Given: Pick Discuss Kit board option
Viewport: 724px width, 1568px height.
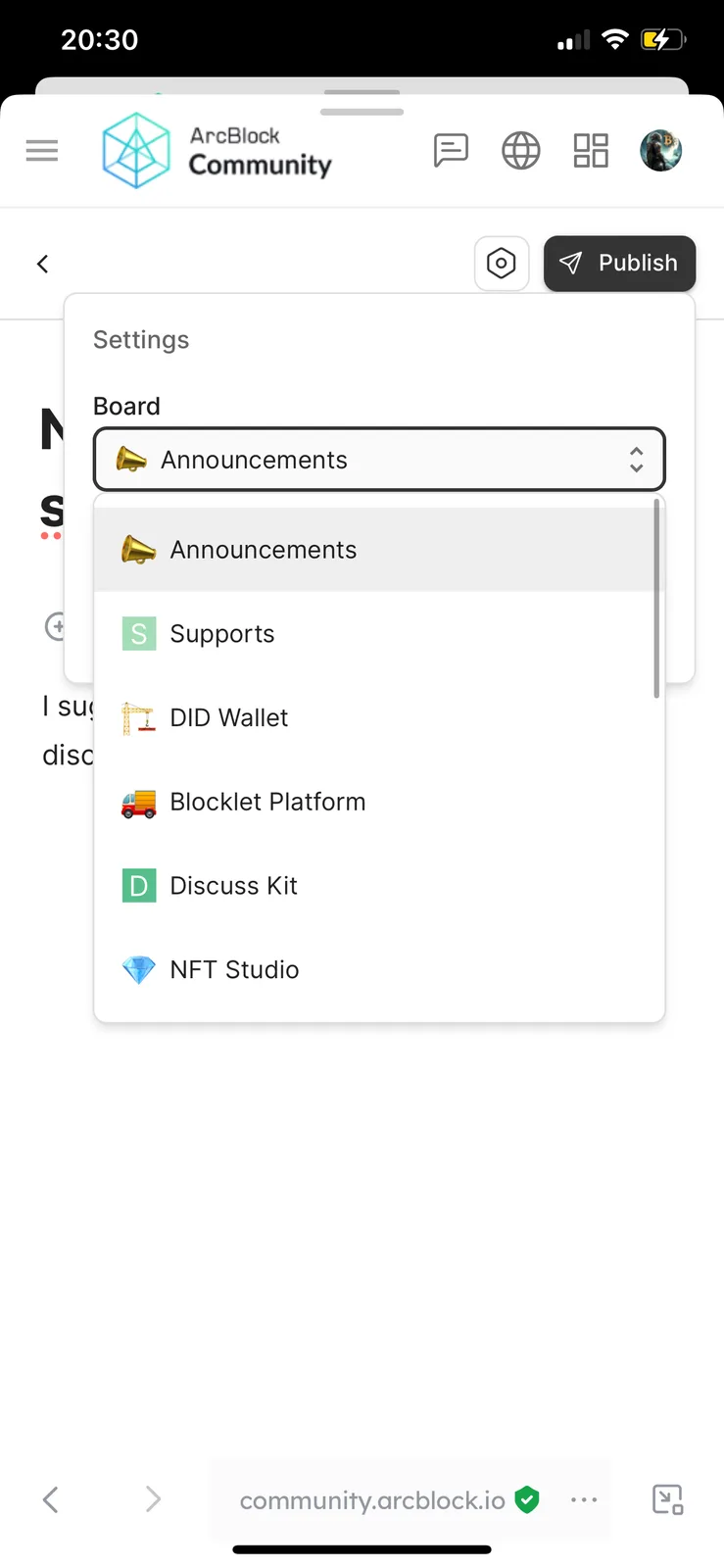Looking at the screenshot, I should point(378,886).
